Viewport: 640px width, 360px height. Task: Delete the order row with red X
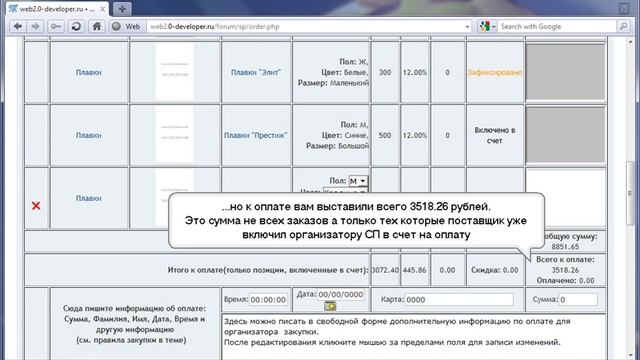(x=36, y=206)
